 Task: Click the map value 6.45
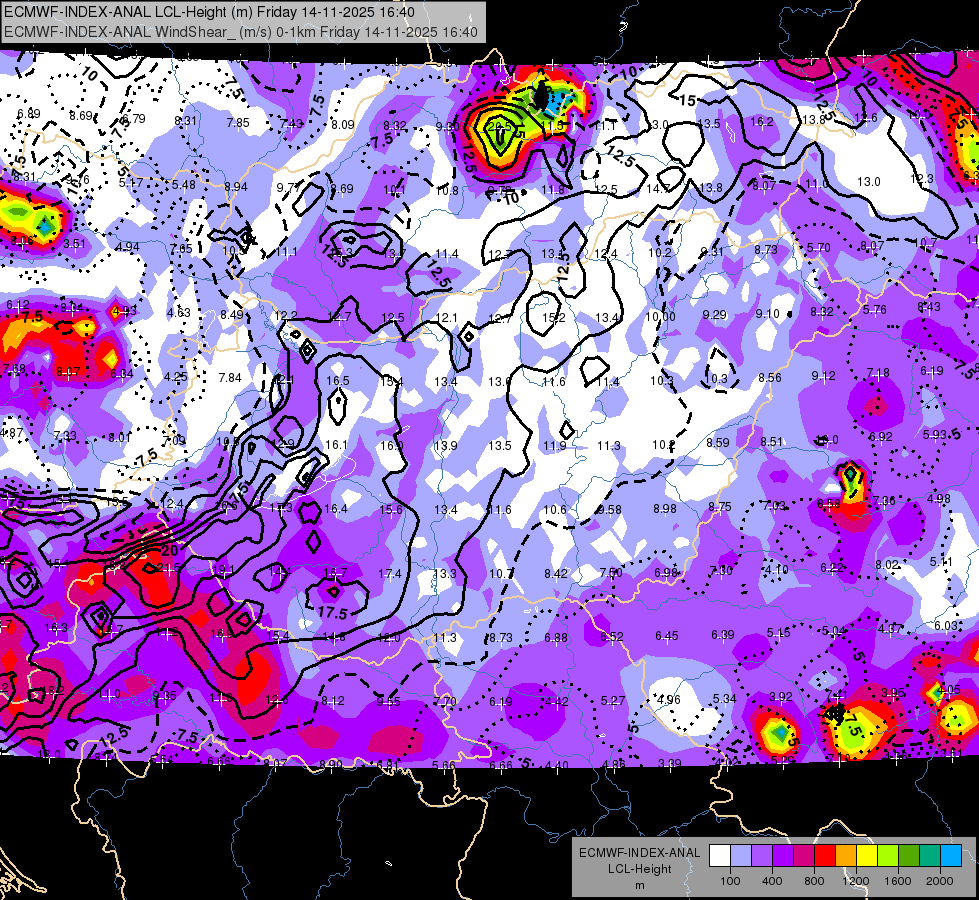(x=667, y=636)
